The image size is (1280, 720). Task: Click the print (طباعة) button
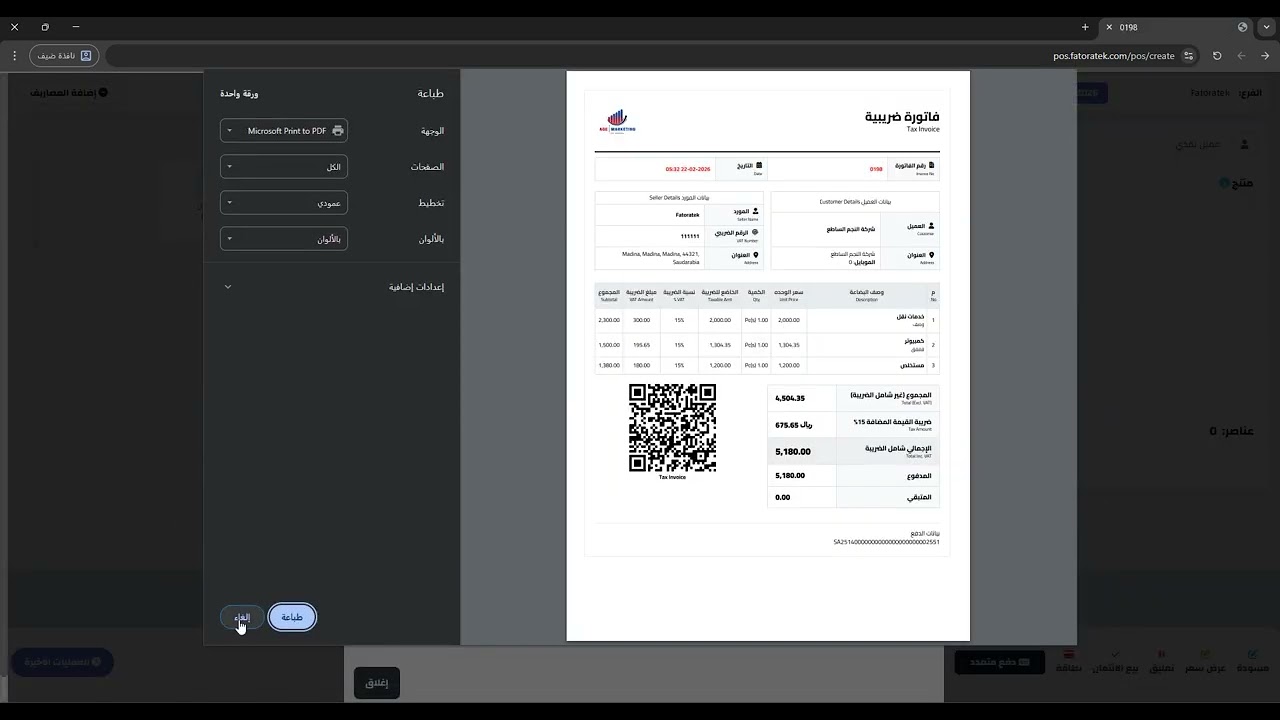pyautogui.click(x=292, y=617)
